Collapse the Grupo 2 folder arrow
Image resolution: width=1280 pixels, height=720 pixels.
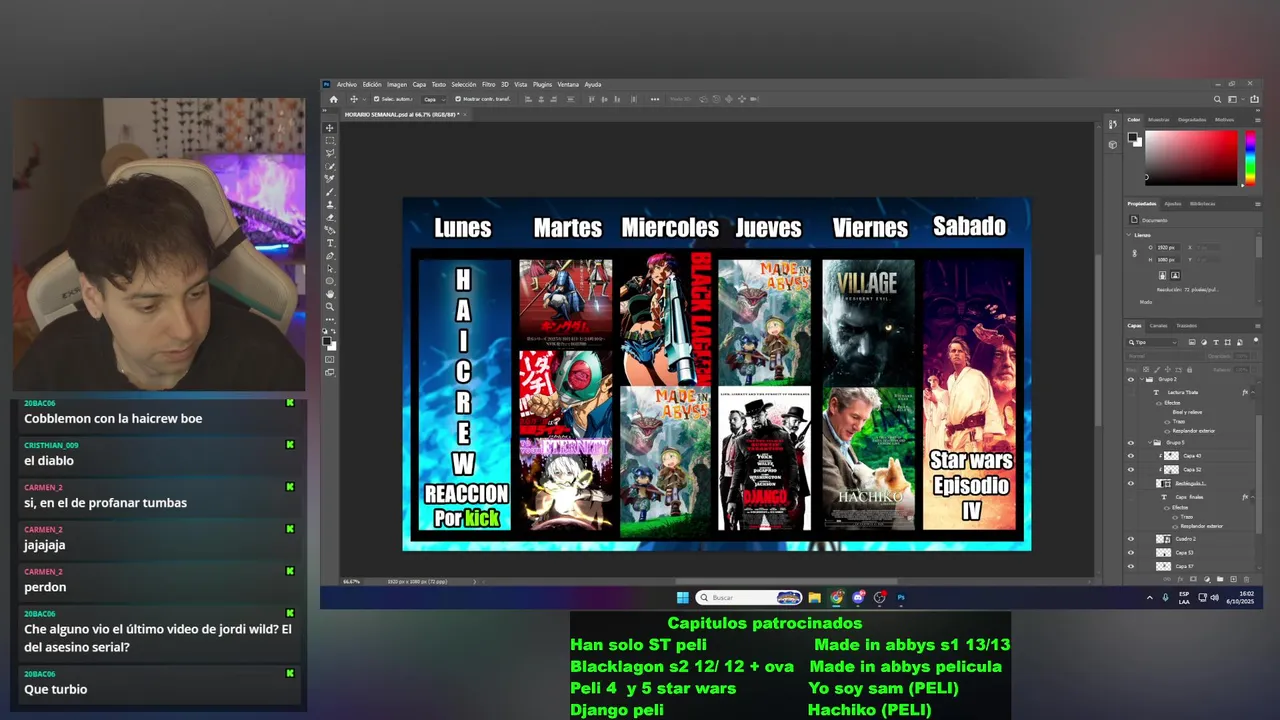tap(1142, 379)
